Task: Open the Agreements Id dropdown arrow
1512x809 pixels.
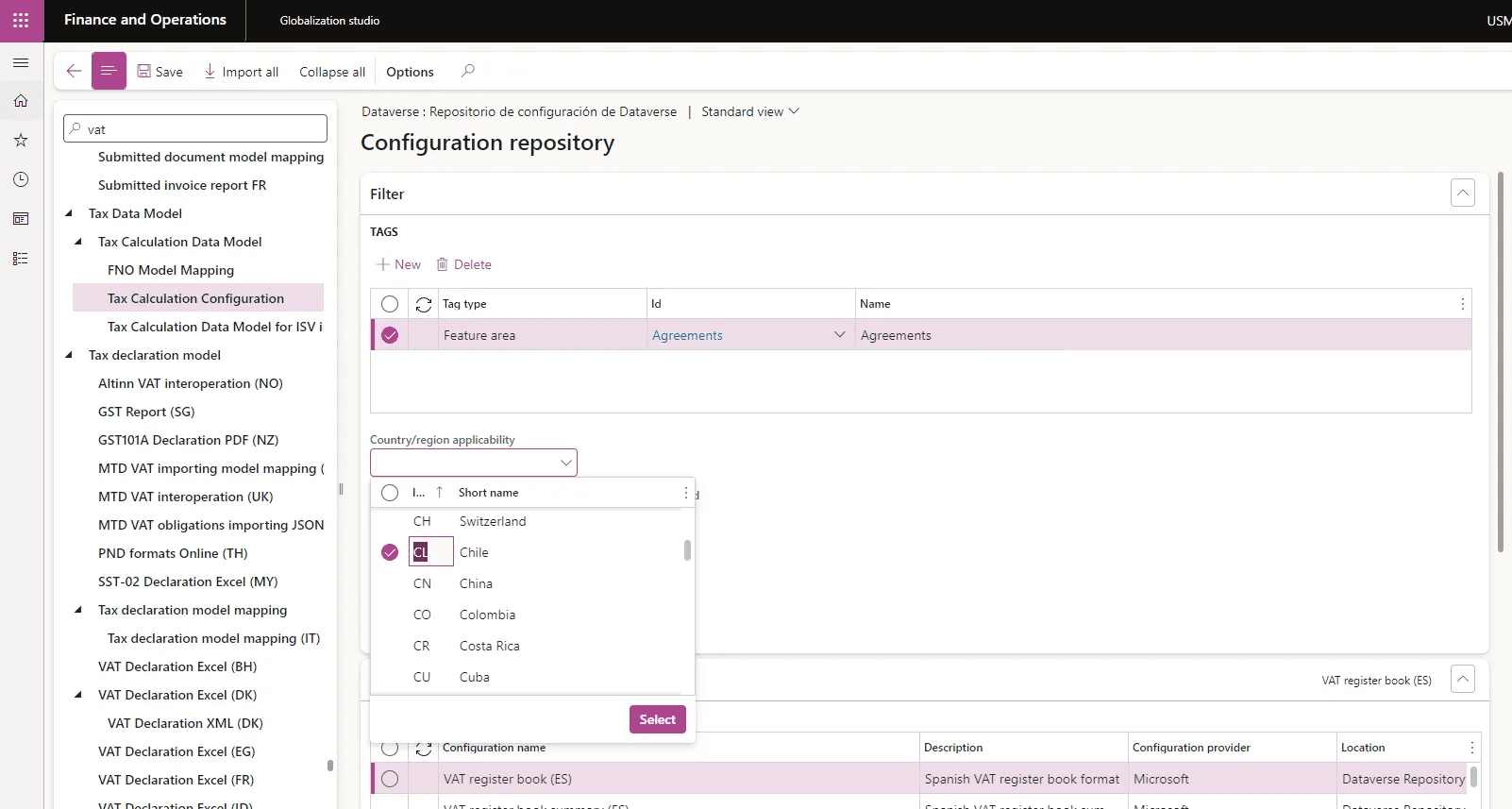Action: tap(839, 335)
